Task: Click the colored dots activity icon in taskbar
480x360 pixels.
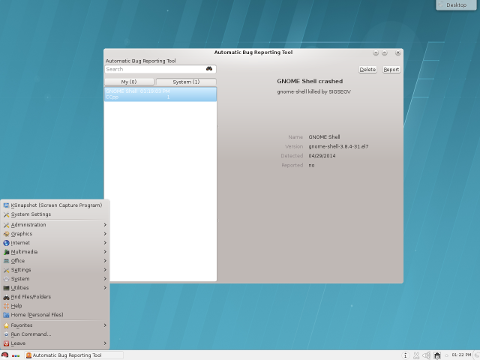Action: coord(16,356)
